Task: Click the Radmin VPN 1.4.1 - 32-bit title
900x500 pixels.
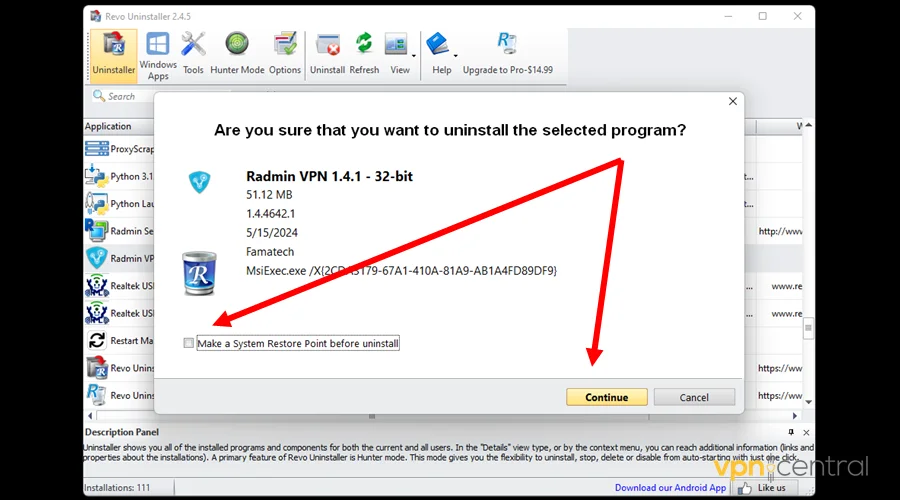Action: coord(329,176)
